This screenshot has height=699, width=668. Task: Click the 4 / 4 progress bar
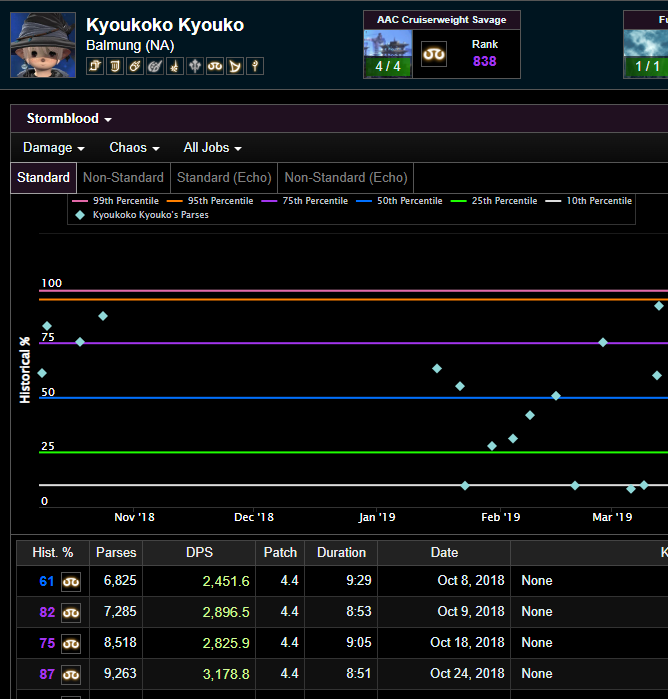click(388, 67)
